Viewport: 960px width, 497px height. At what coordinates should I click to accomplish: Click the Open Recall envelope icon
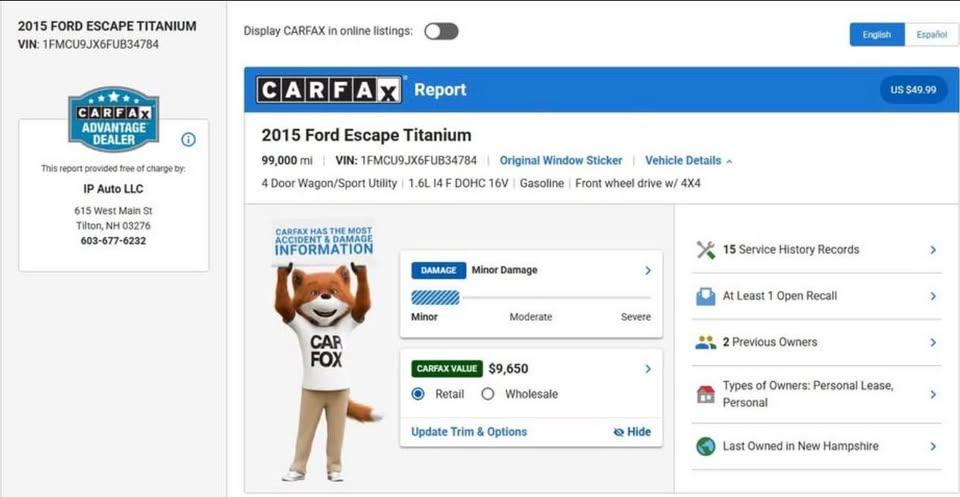[705, 296]
